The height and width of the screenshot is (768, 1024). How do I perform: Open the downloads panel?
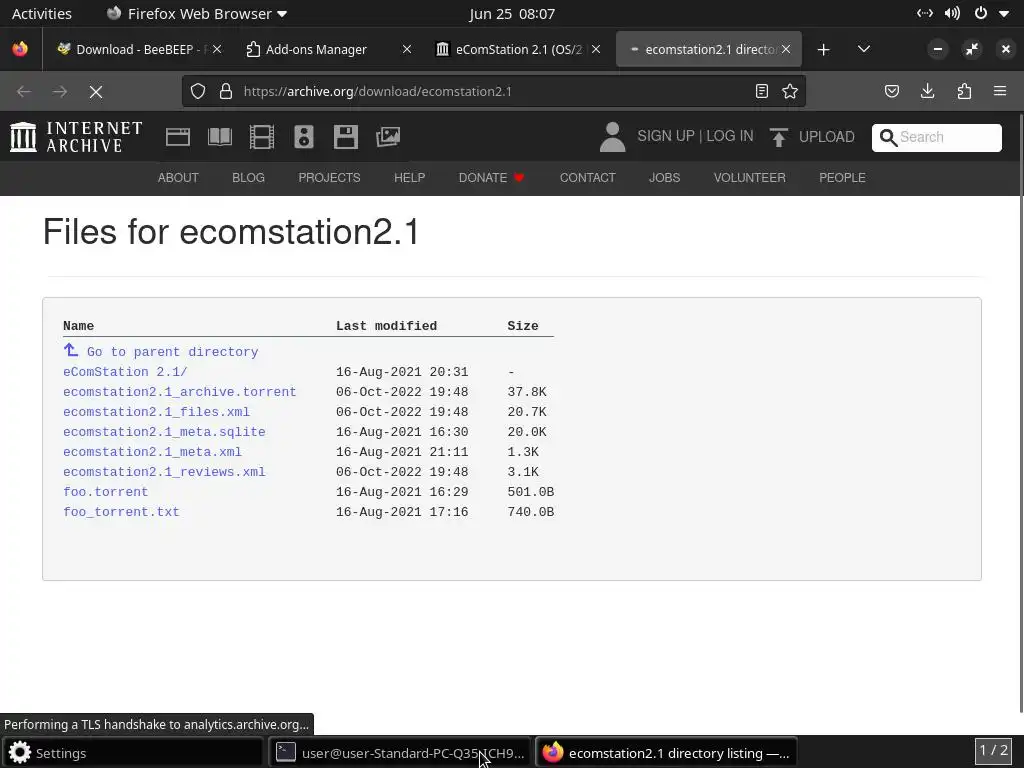click(x=927, y=91)
